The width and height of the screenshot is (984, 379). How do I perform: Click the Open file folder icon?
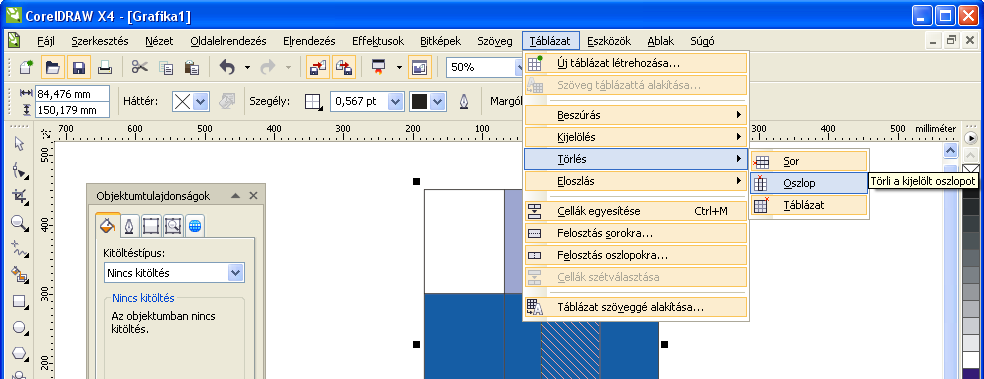point(53,67)
